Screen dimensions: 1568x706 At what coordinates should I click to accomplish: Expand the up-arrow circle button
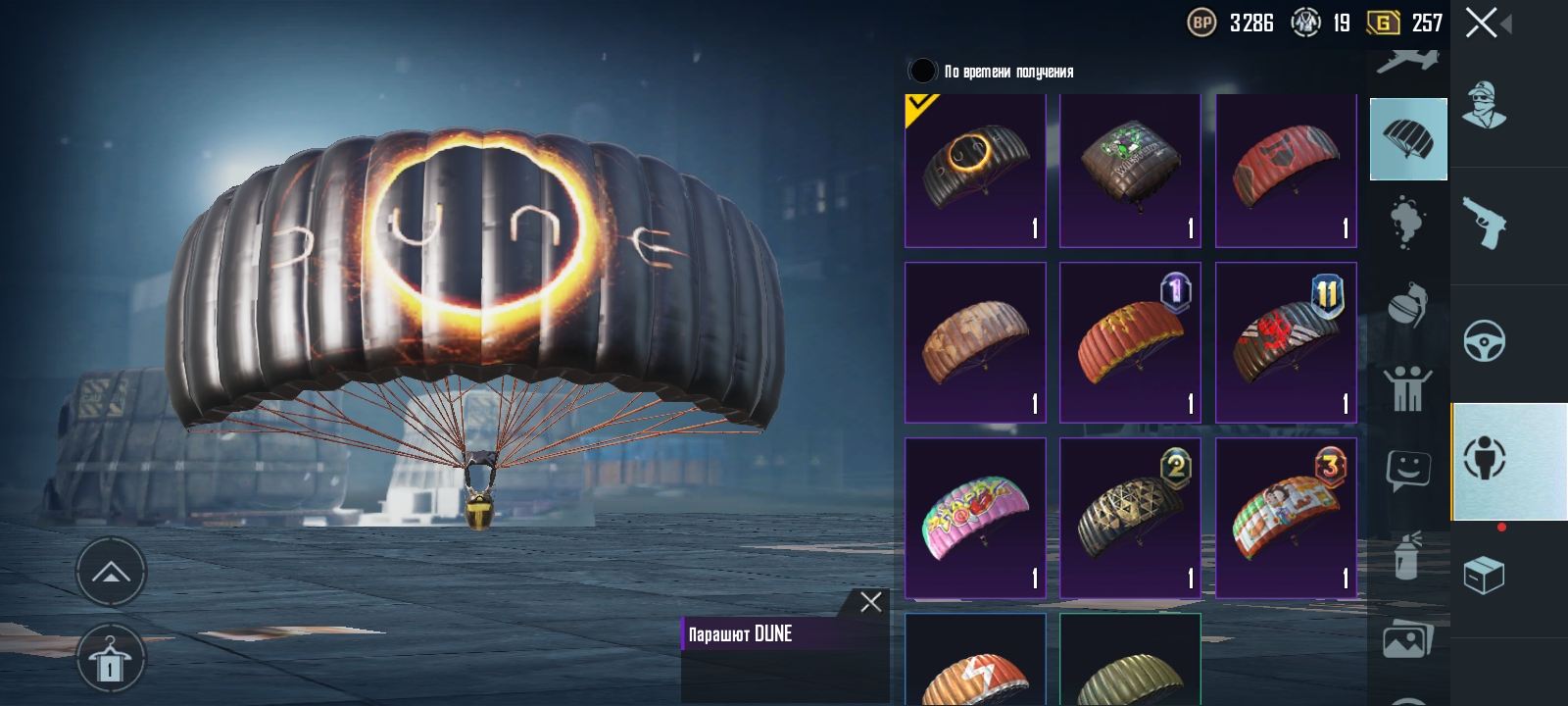[x=111, y=572]
